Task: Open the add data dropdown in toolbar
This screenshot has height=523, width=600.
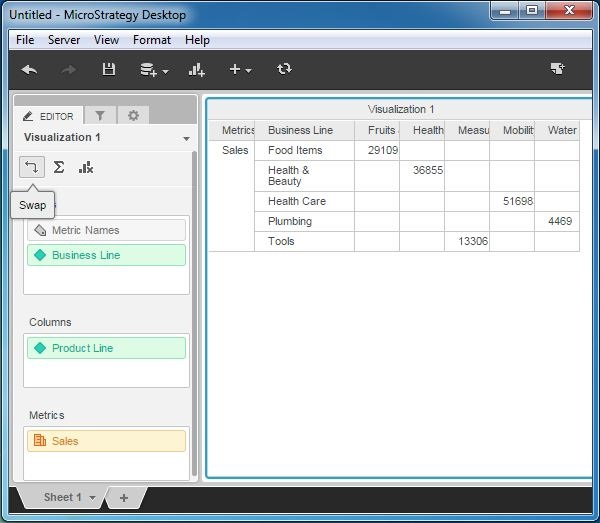Action: (154, 69)
